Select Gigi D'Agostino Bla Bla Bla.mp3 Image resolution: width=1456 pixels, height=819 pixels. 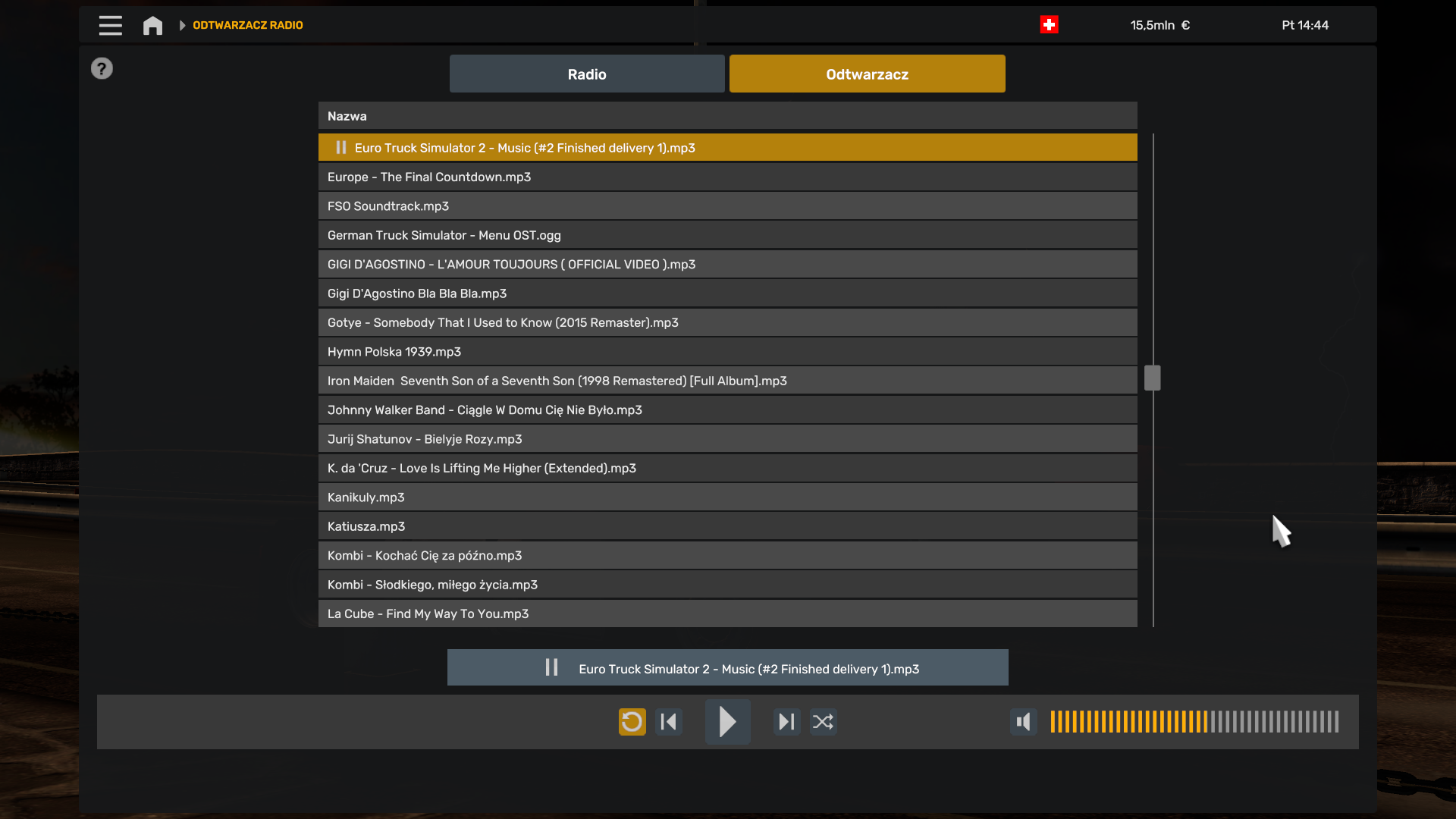tap(417, 293)
